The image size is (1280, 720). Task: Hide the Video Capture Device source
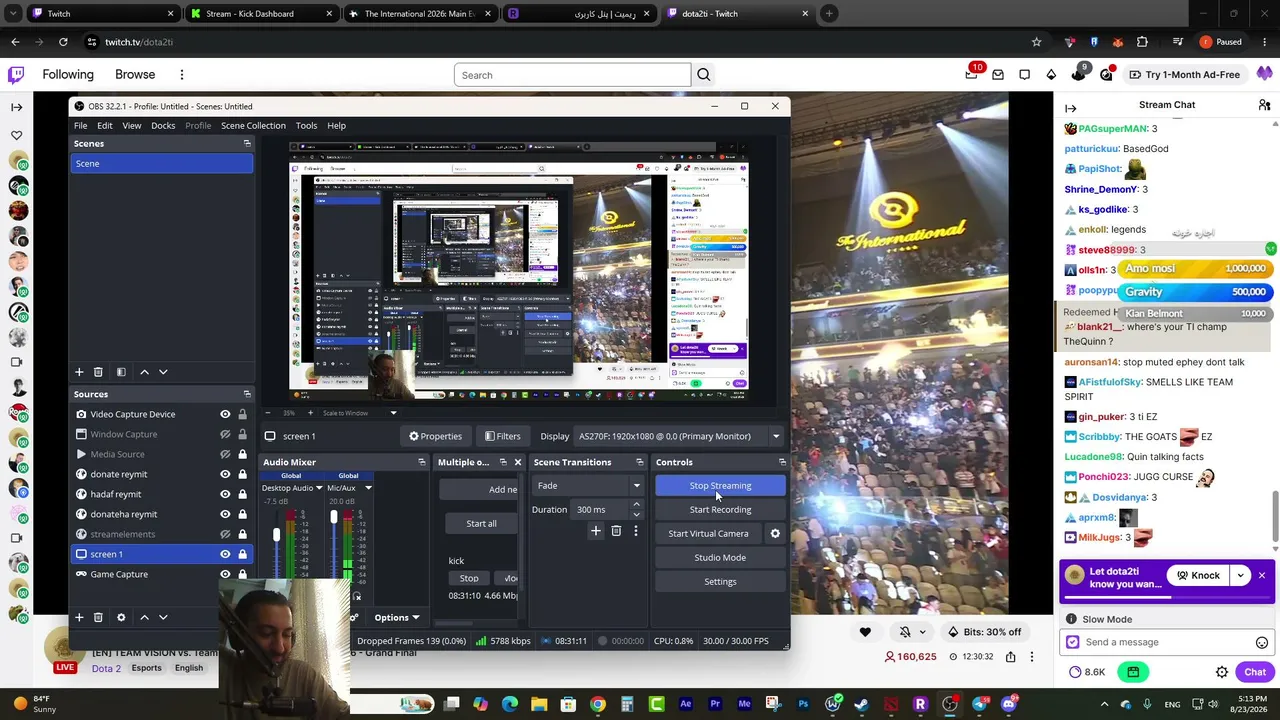point(225,414)
